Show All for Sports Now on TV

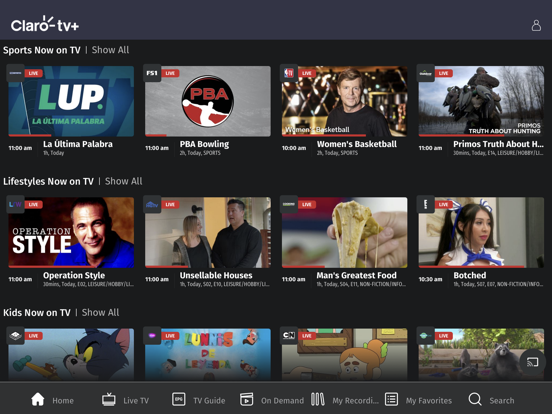click(110, 50)
